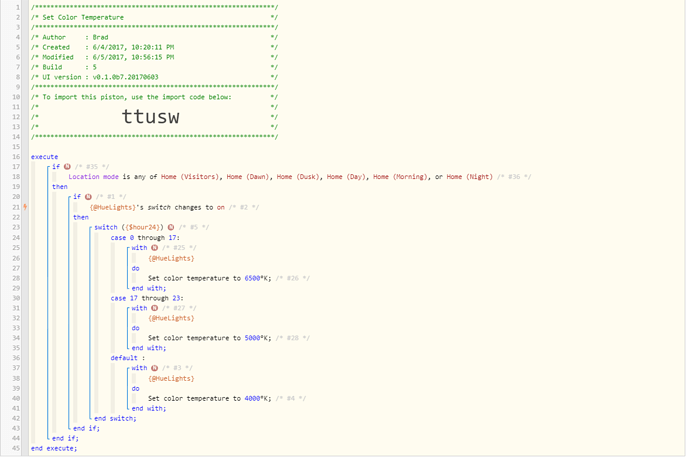Image resolution: width=690 pixels, height=461 pixels.
Task: Click end if on line 43
Action: 86,428
